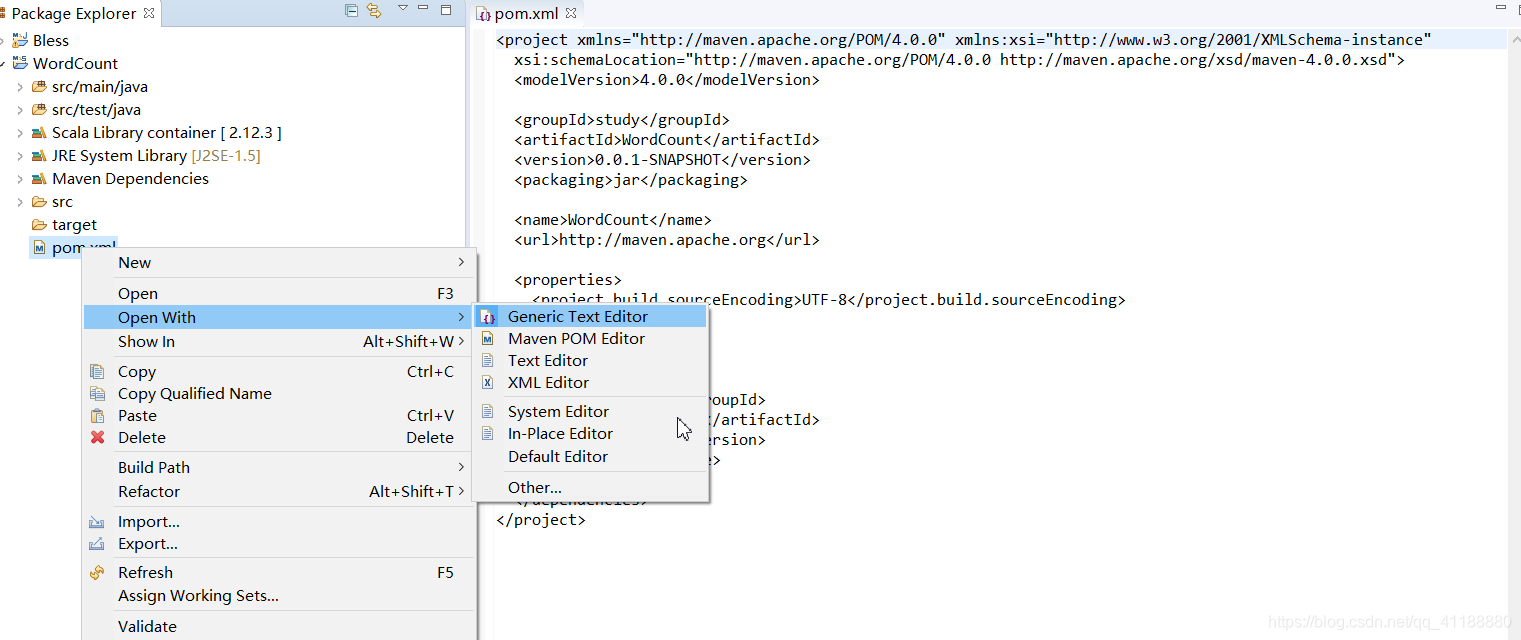Open pom.xml with System Editor
1521x640 pixels.
[590, 411]
